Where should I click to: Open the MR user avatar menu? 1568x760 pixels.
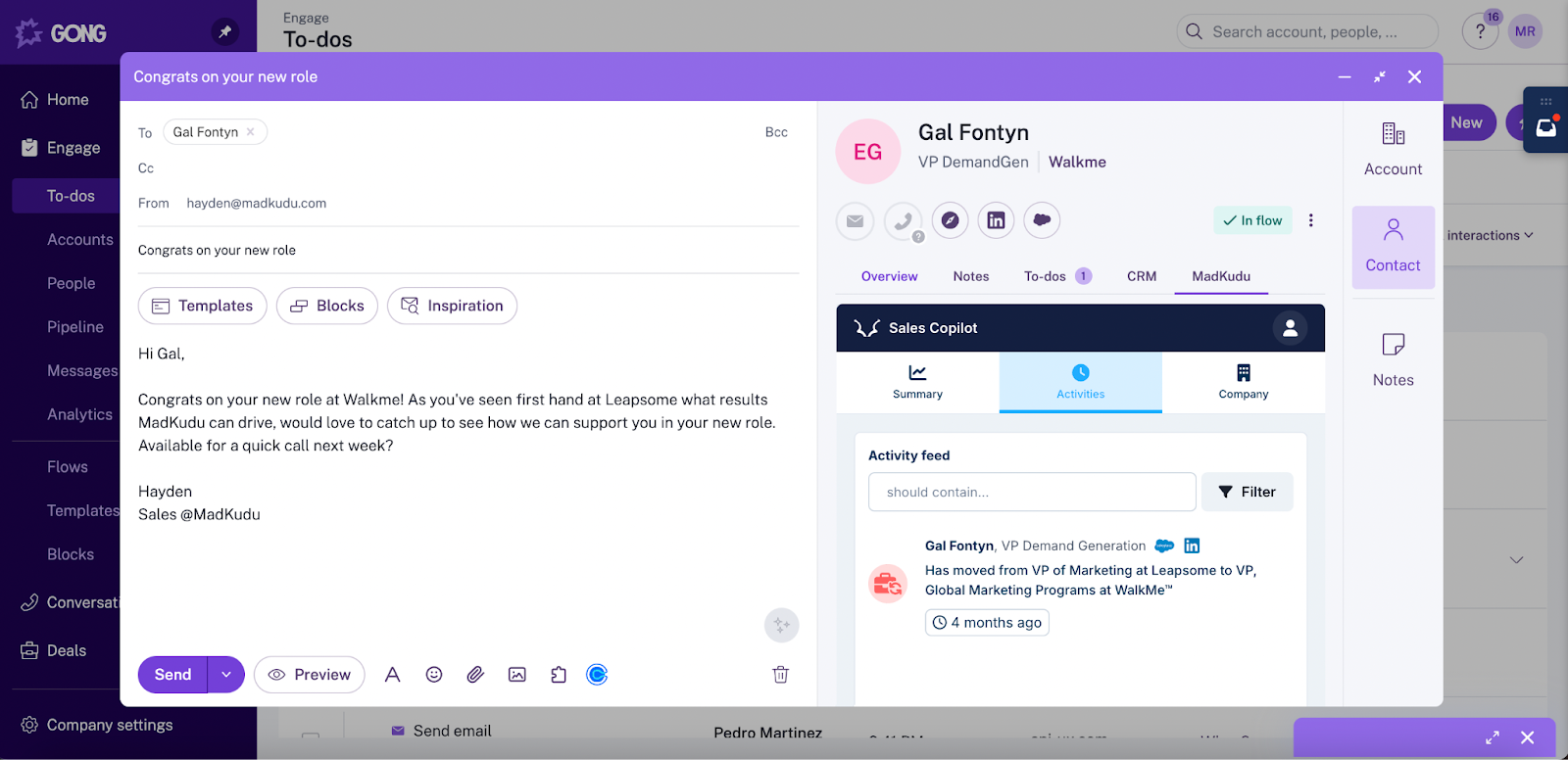pos(1525,31)
